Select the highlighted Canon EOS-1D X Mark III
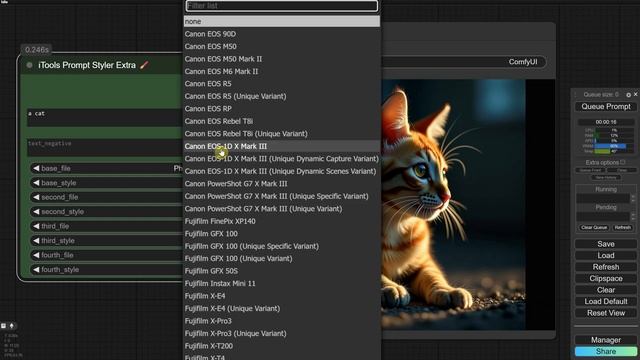Image resolution: width=640 pixels, height=360 pixels. pos(282,146)
